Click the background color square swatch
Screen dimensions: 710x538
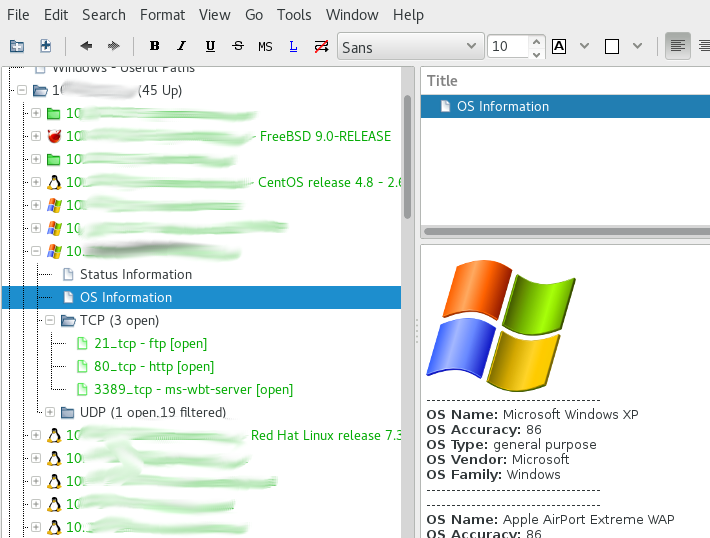(612, 46)
